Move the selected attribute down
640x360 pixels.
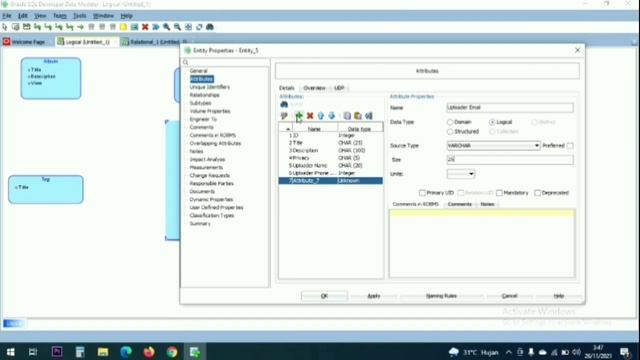coord(331,116)
